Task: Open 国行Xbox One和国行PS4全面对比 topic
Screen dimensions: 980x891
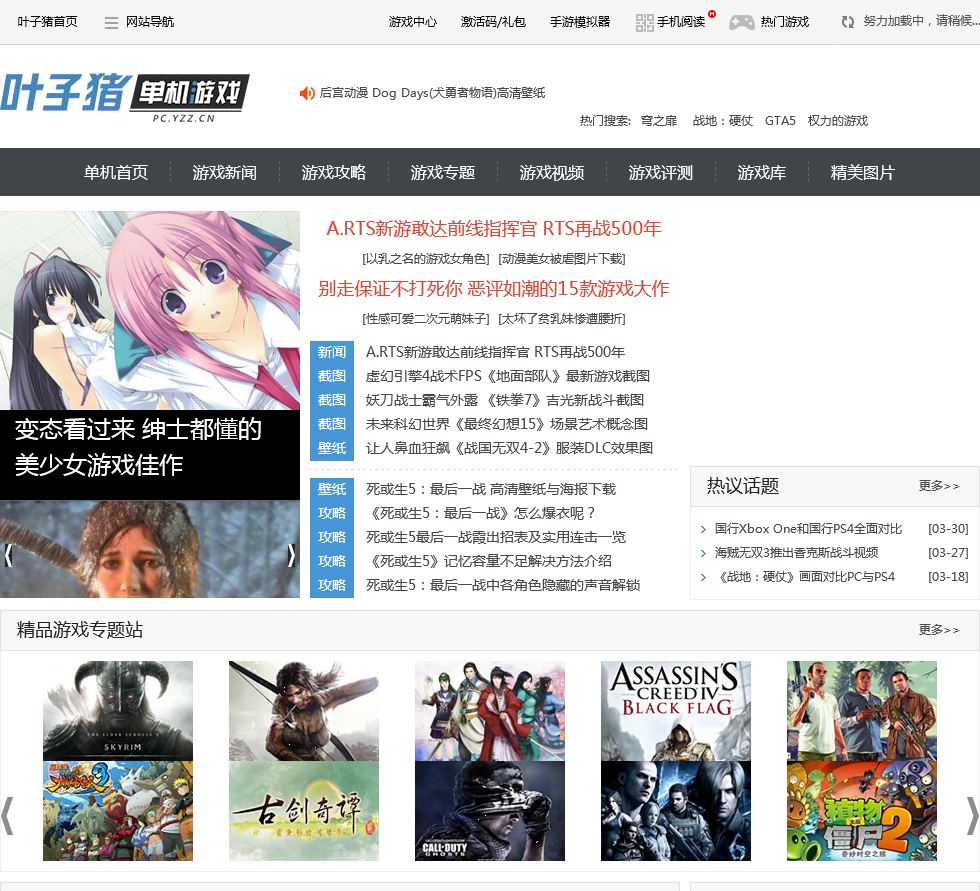Action: tap(808, 529)
